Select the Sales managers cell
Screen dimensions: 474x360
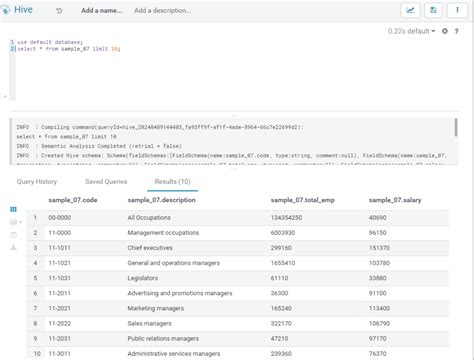149,323
